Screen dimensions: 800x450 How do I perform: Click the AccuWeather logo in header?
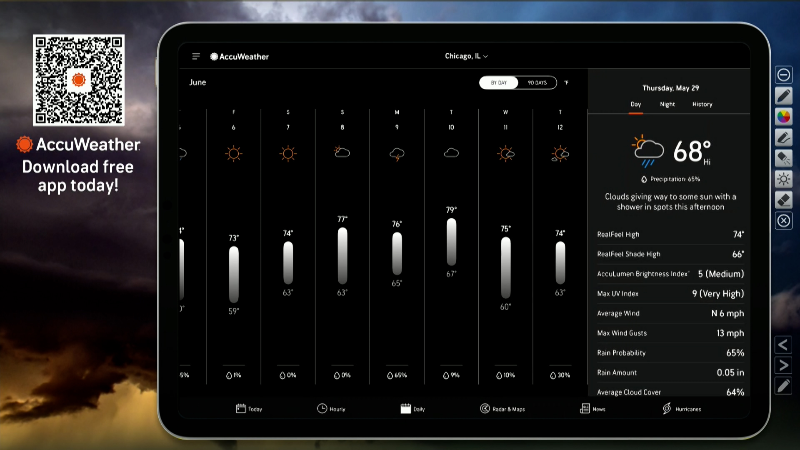(239, 57)
